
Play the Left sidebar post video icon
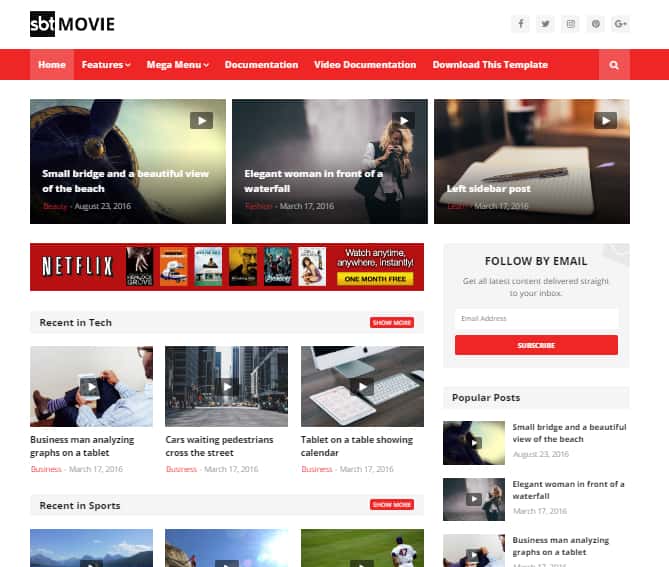tap(605, 121)
